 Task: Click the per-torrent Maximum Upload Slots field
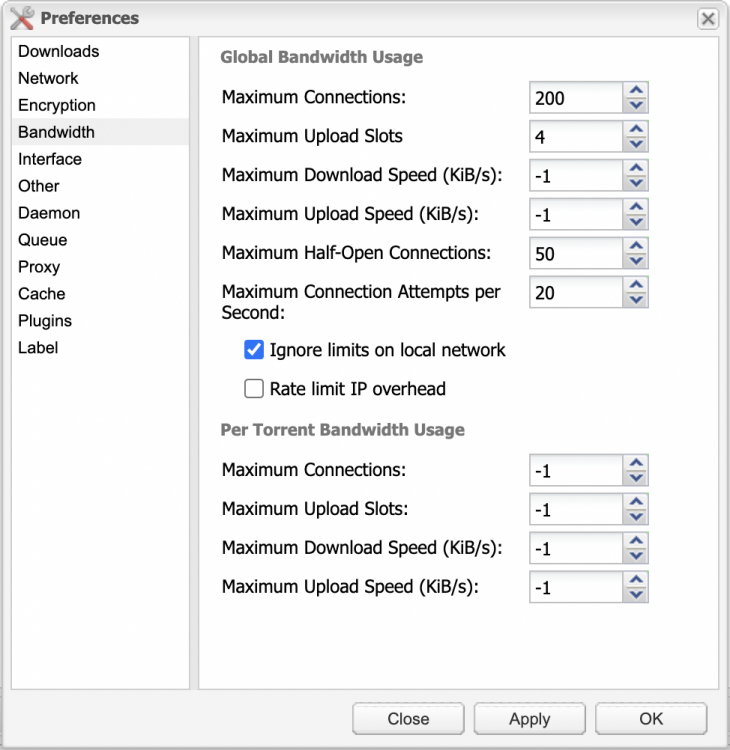pyautogui.click(x=576, y=509)
